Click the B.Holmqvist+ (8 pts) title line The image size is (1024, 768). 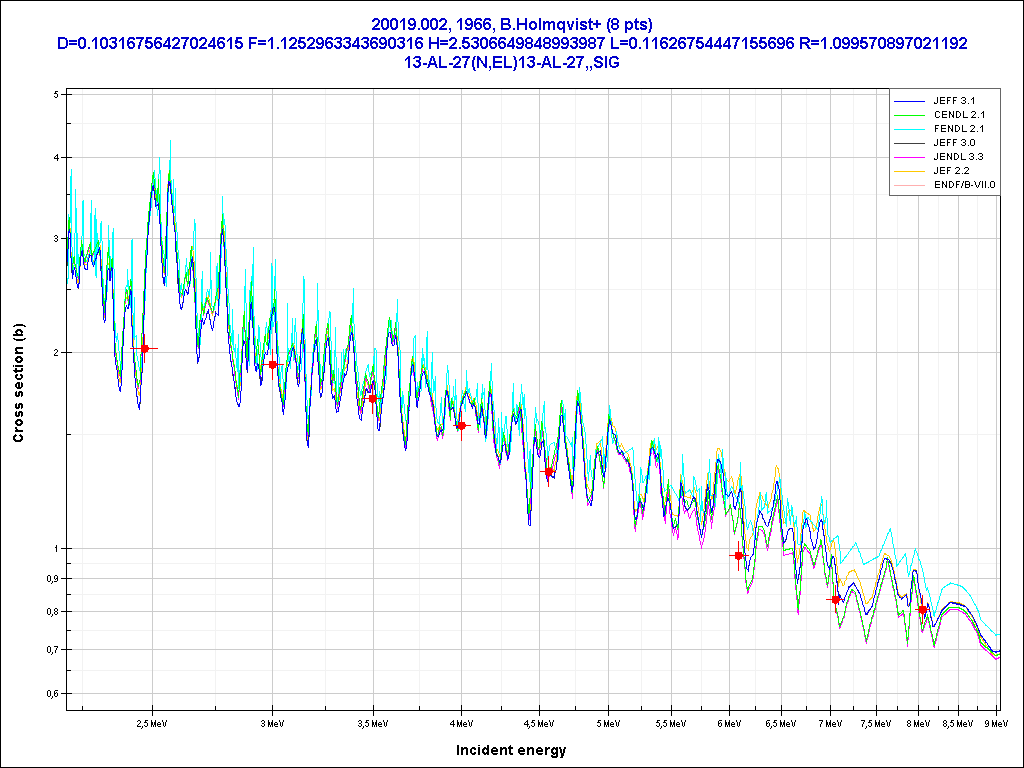(x=511, y=23)
